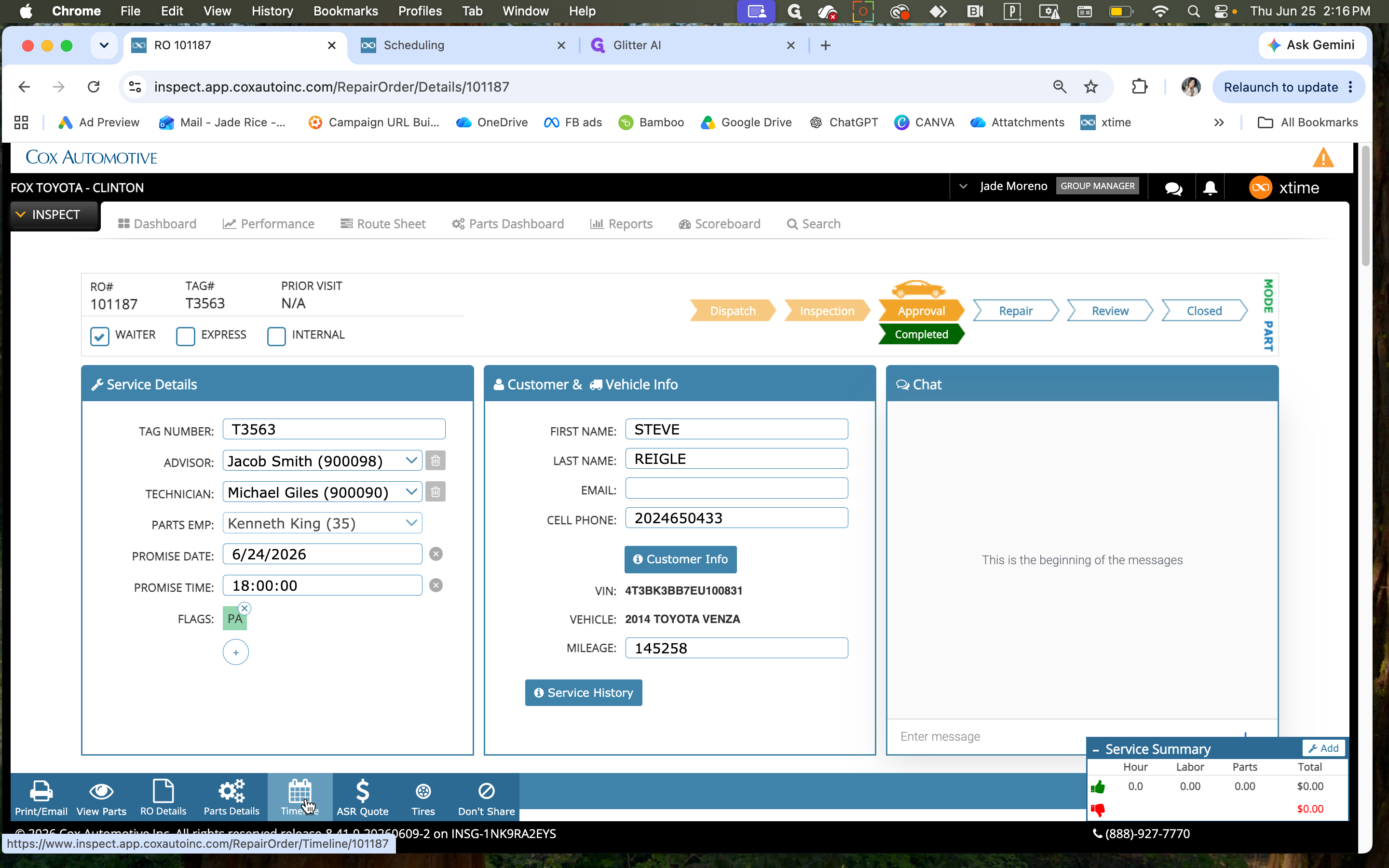Open the Search tab
The width and height of the screenshot is (1389, 868).
pyautogui.click(x=814, y=224)
